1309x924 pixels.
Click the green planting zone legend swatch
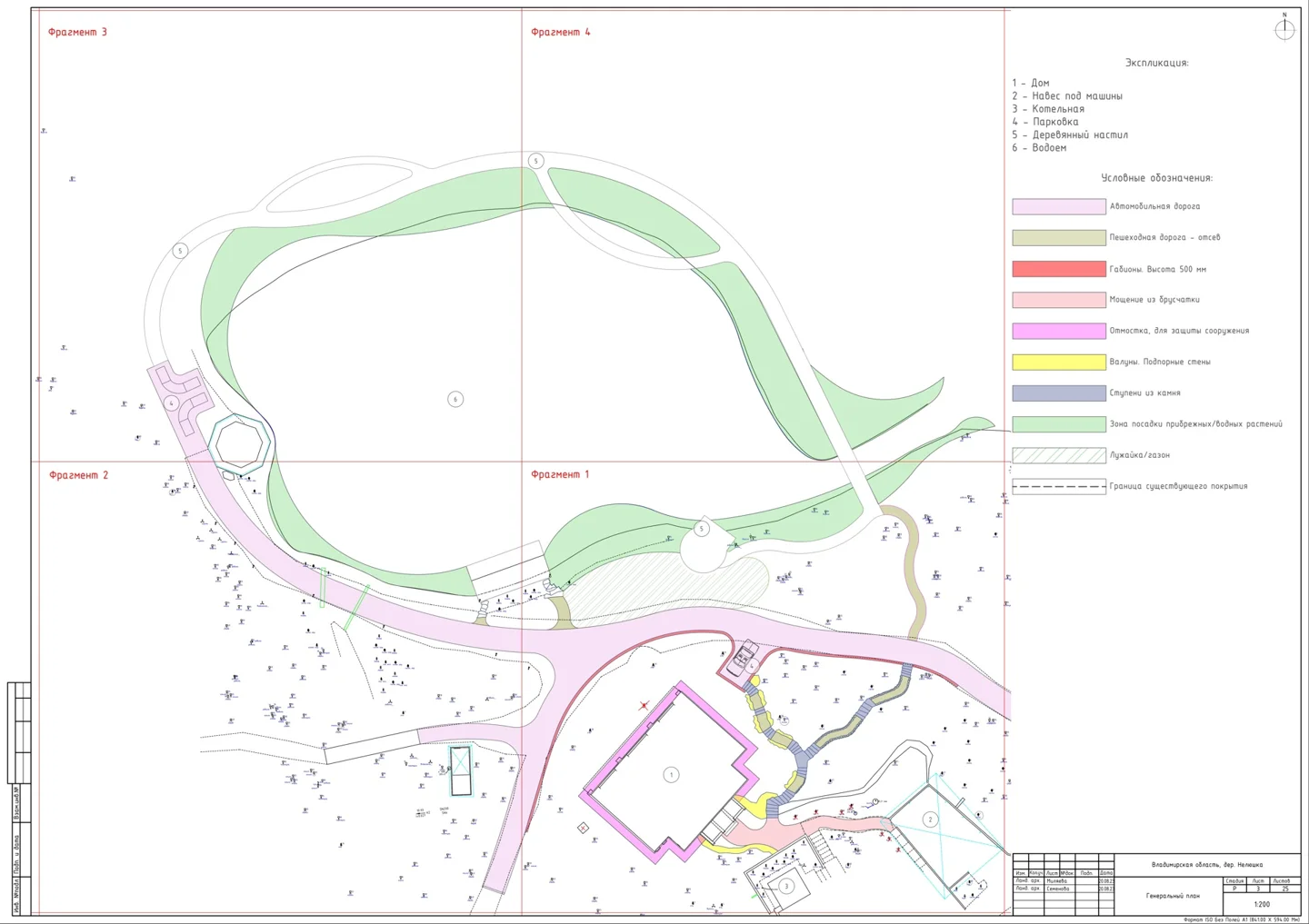click(1059, 424)
